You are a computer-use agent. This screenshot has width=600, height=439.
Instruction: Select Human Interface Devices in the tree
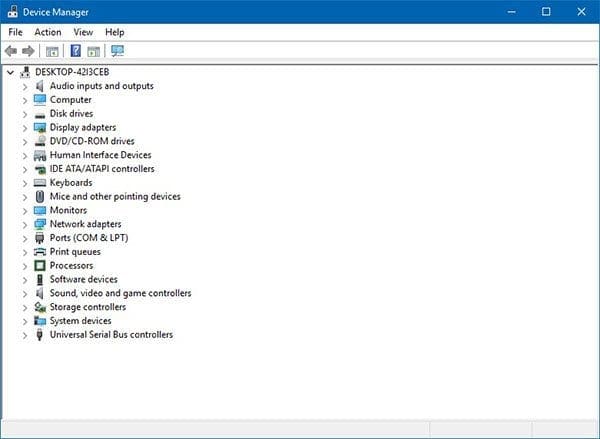[100, 155]
